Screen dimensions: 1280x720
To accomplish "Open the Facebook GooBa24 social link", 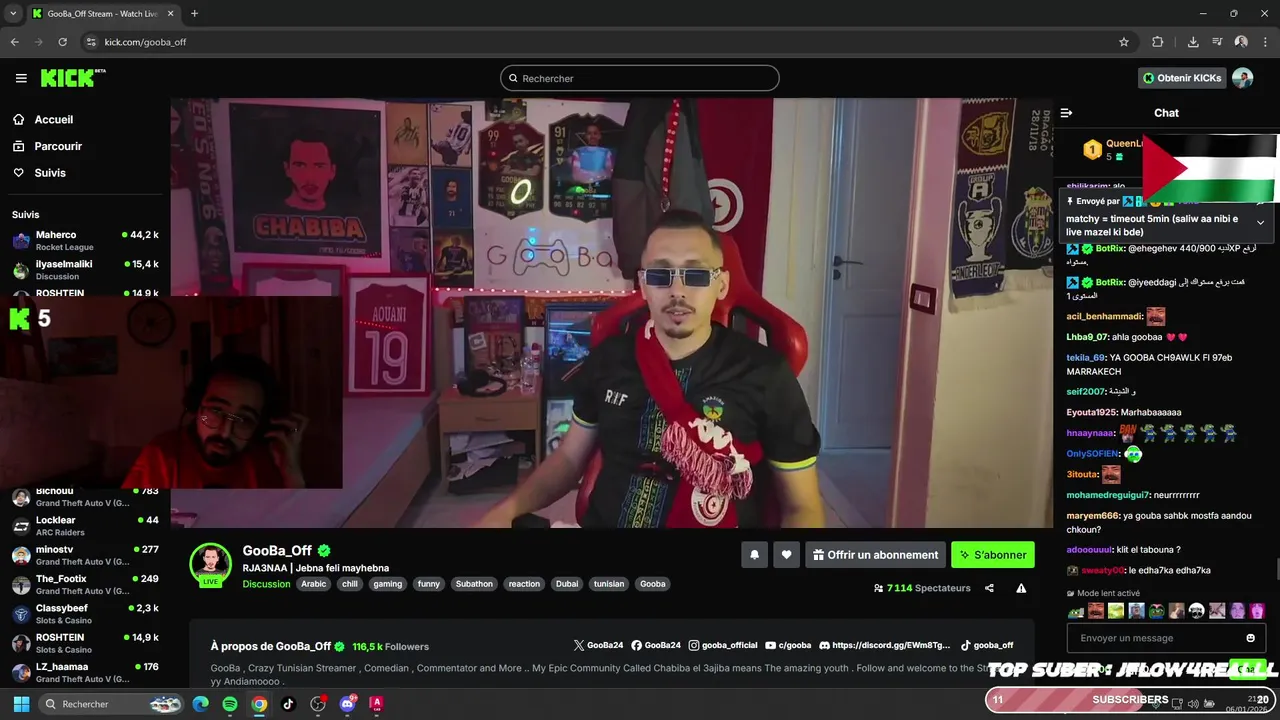I will pyautogui.click(x=656, y=646).
